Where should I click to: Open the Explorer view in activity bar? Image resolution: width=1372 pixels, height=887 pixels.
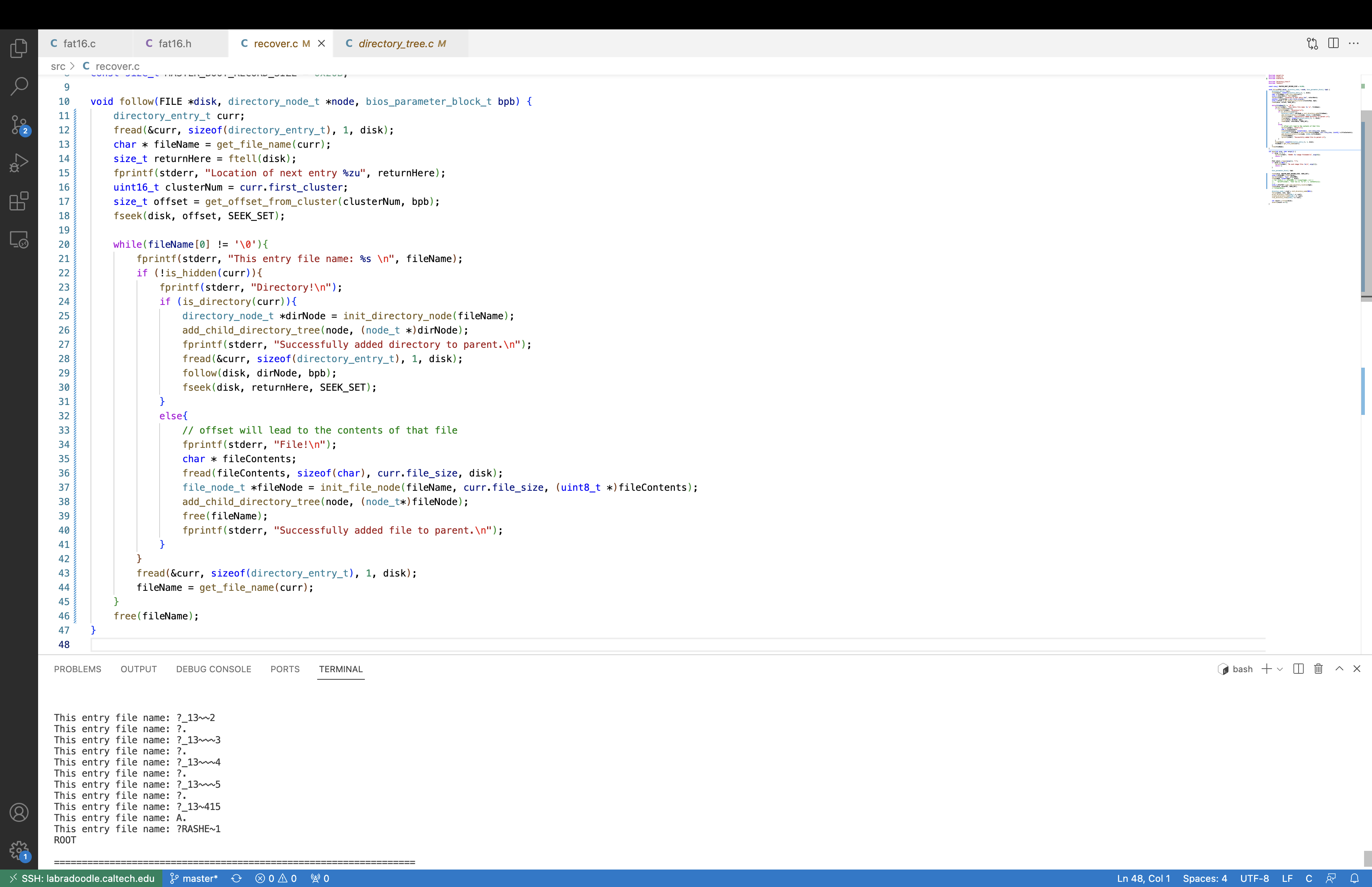point(19,48)
